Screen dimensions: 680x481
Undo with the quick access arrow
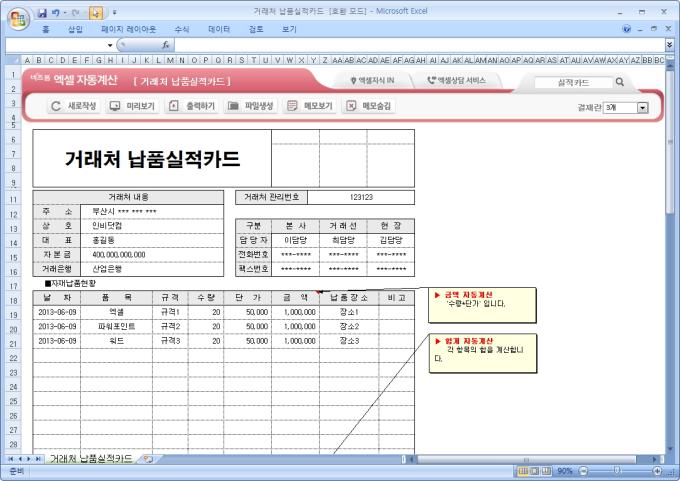tap(56, 13)
